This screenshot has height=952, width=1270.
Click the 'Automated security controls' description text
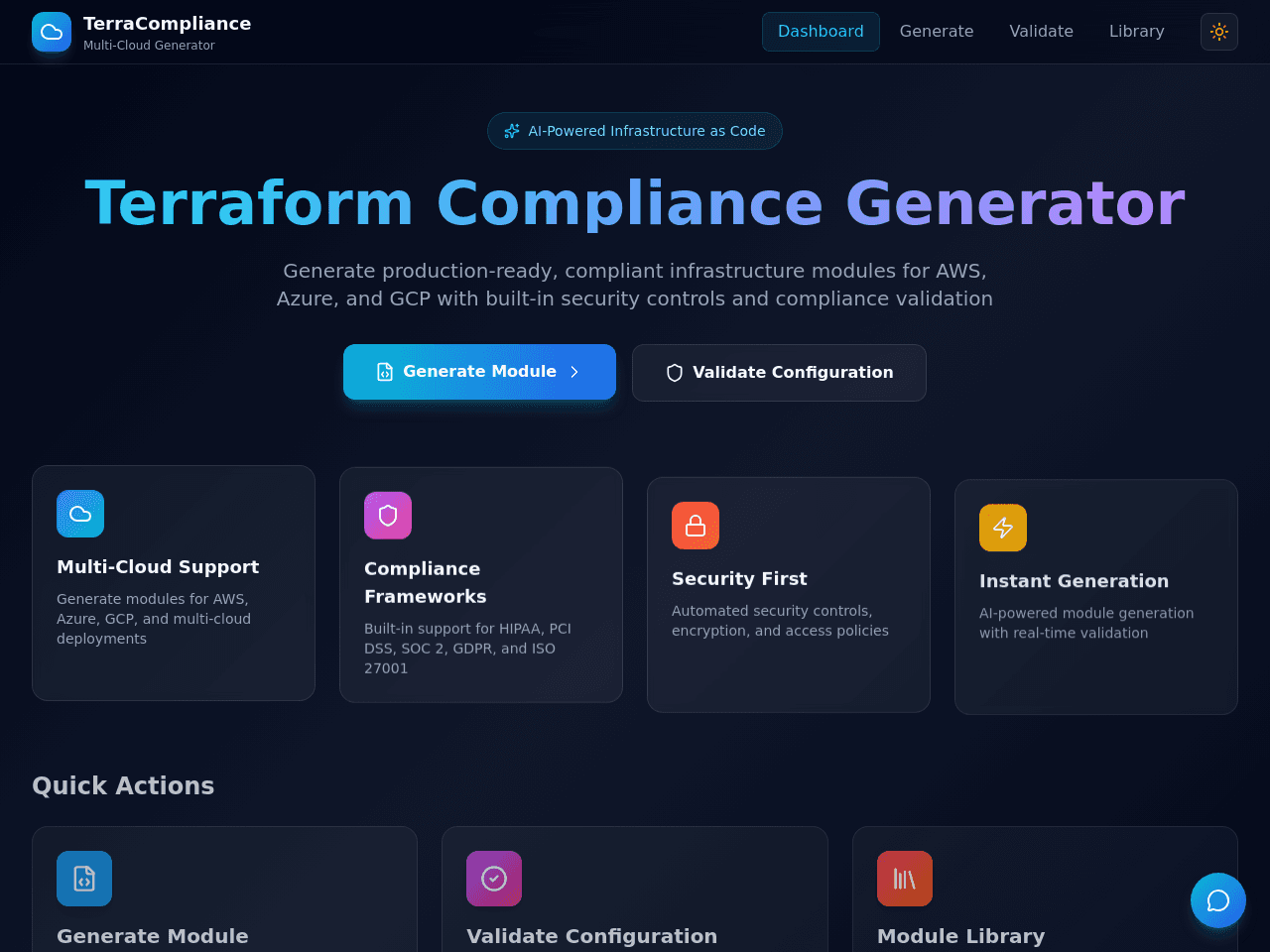point(780,621)
